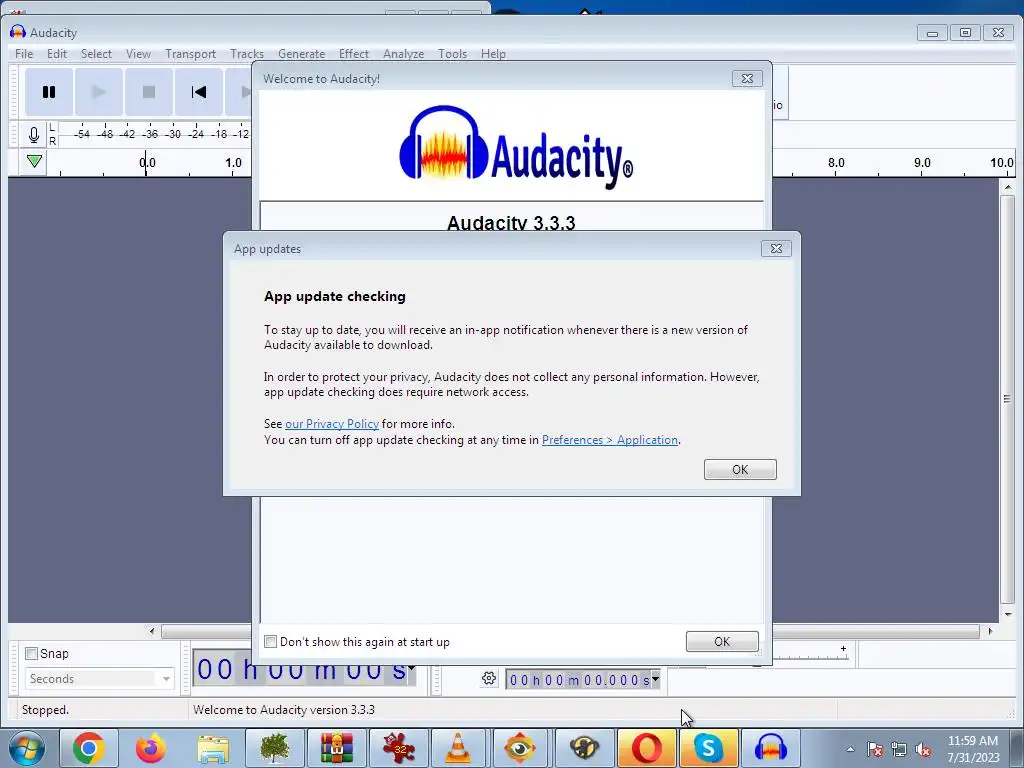1024x768 pixels.
Task: Open VLC media player from taskbar
Action: click(458, 748)
